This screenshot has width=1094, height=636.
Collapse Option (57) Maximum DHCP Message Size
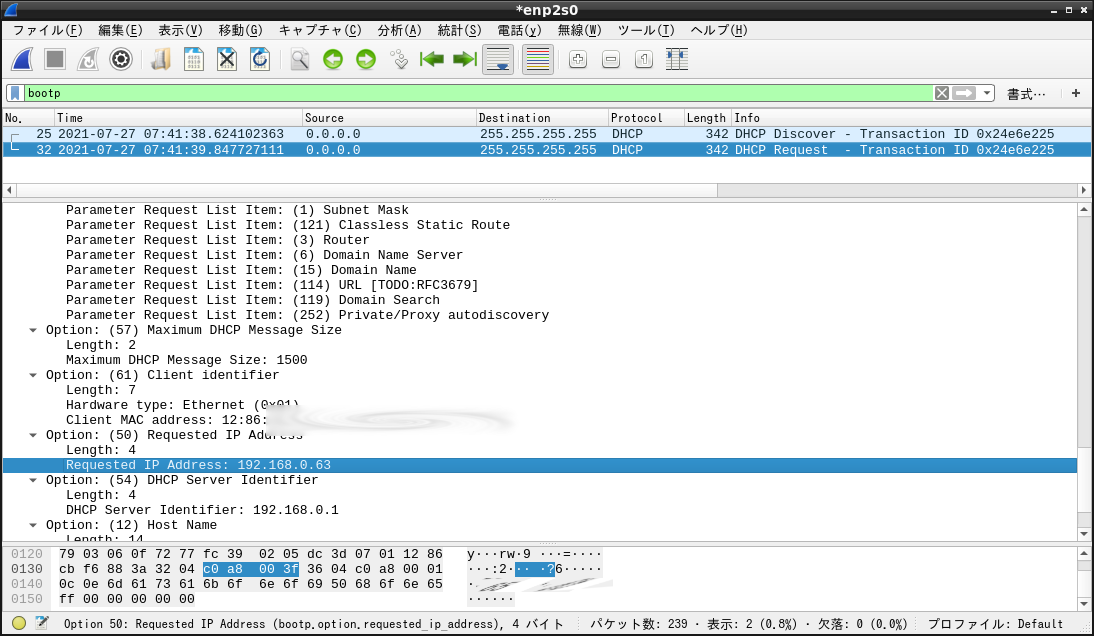tap(33, 331)
